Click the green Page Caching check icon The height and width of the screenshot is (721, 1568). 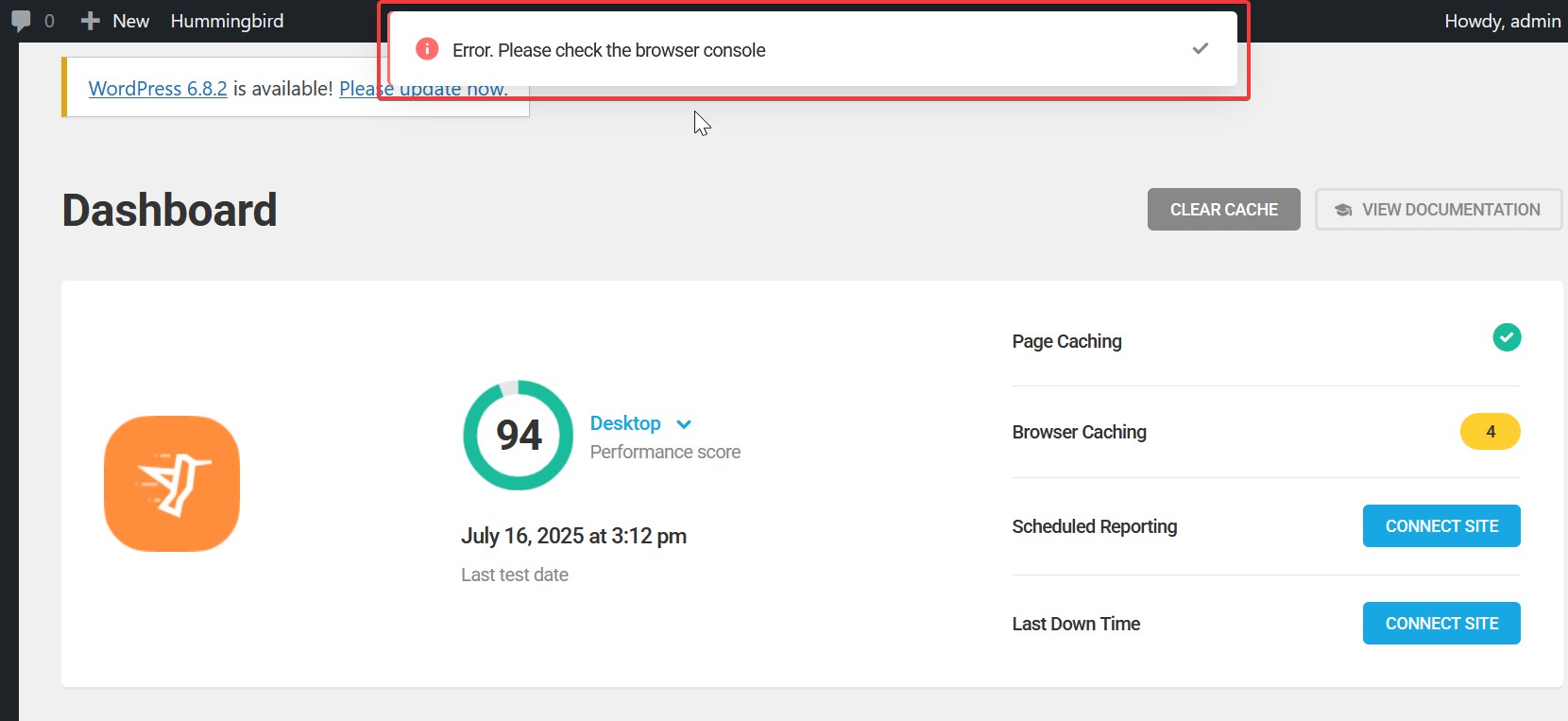coord(1506,337)
